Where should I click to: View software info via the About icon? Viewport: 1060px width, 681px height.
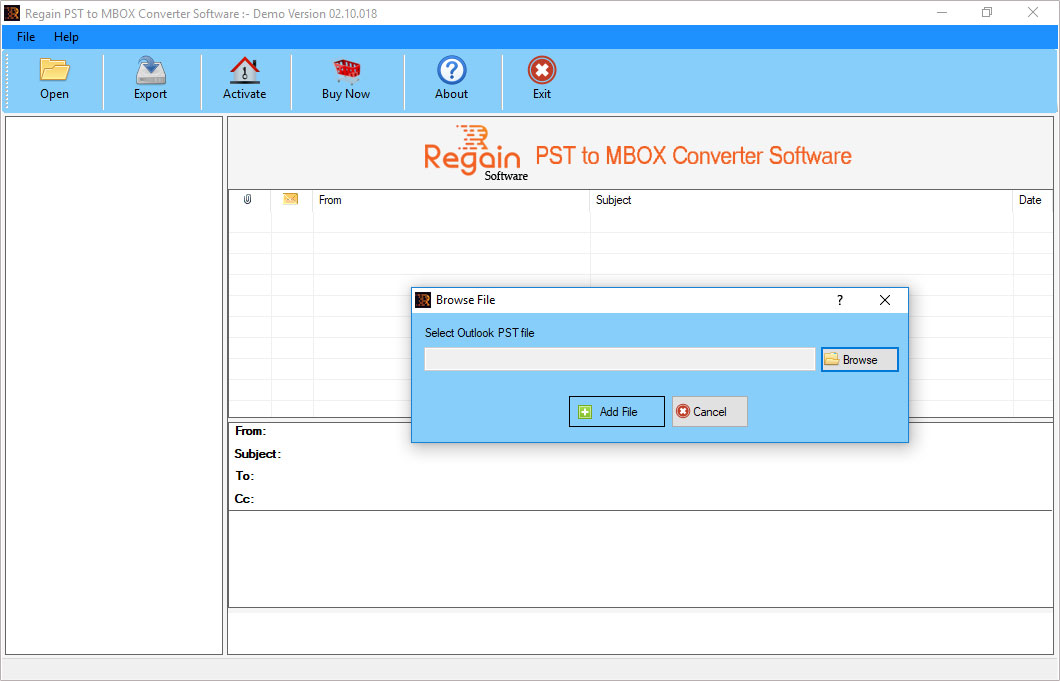tap(451, 78)
